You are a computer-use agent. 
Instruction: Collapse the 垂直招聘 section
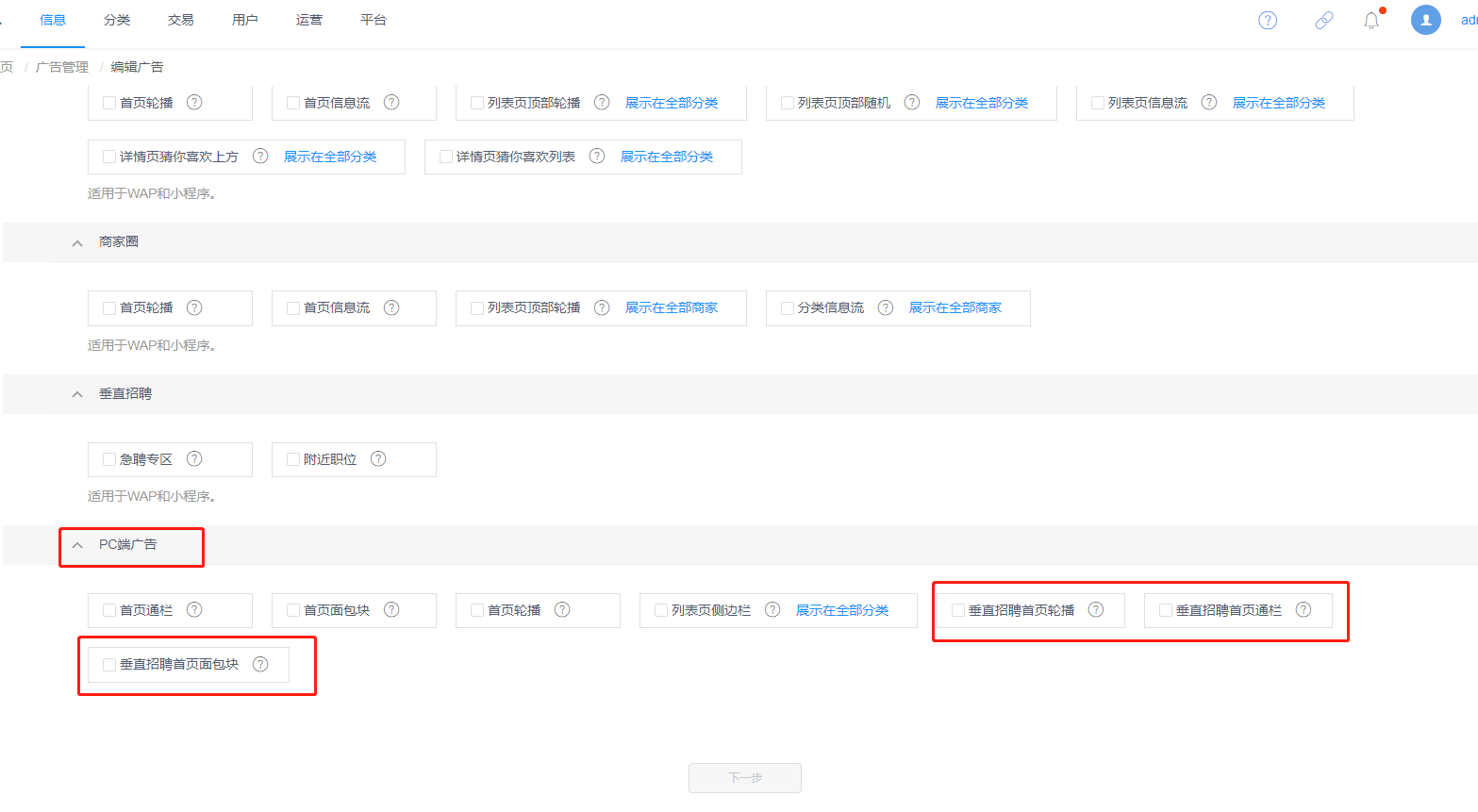pos(77,394)
